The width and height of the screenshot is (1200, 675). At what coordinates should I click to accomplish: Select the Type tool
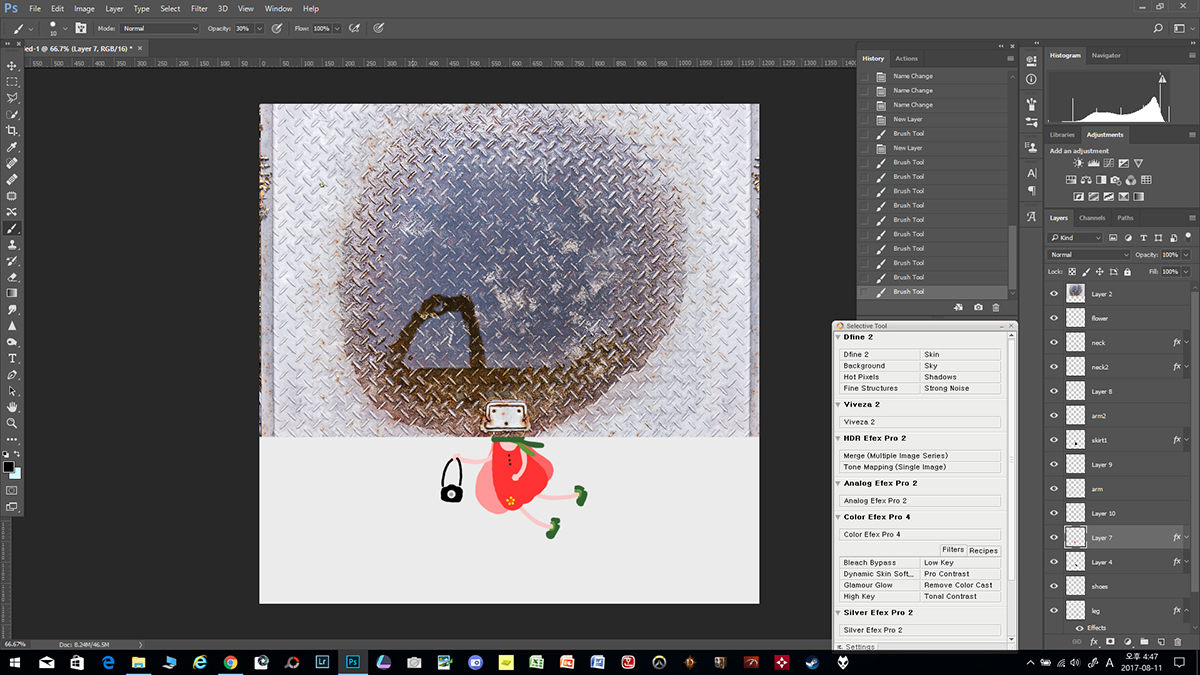12,358
